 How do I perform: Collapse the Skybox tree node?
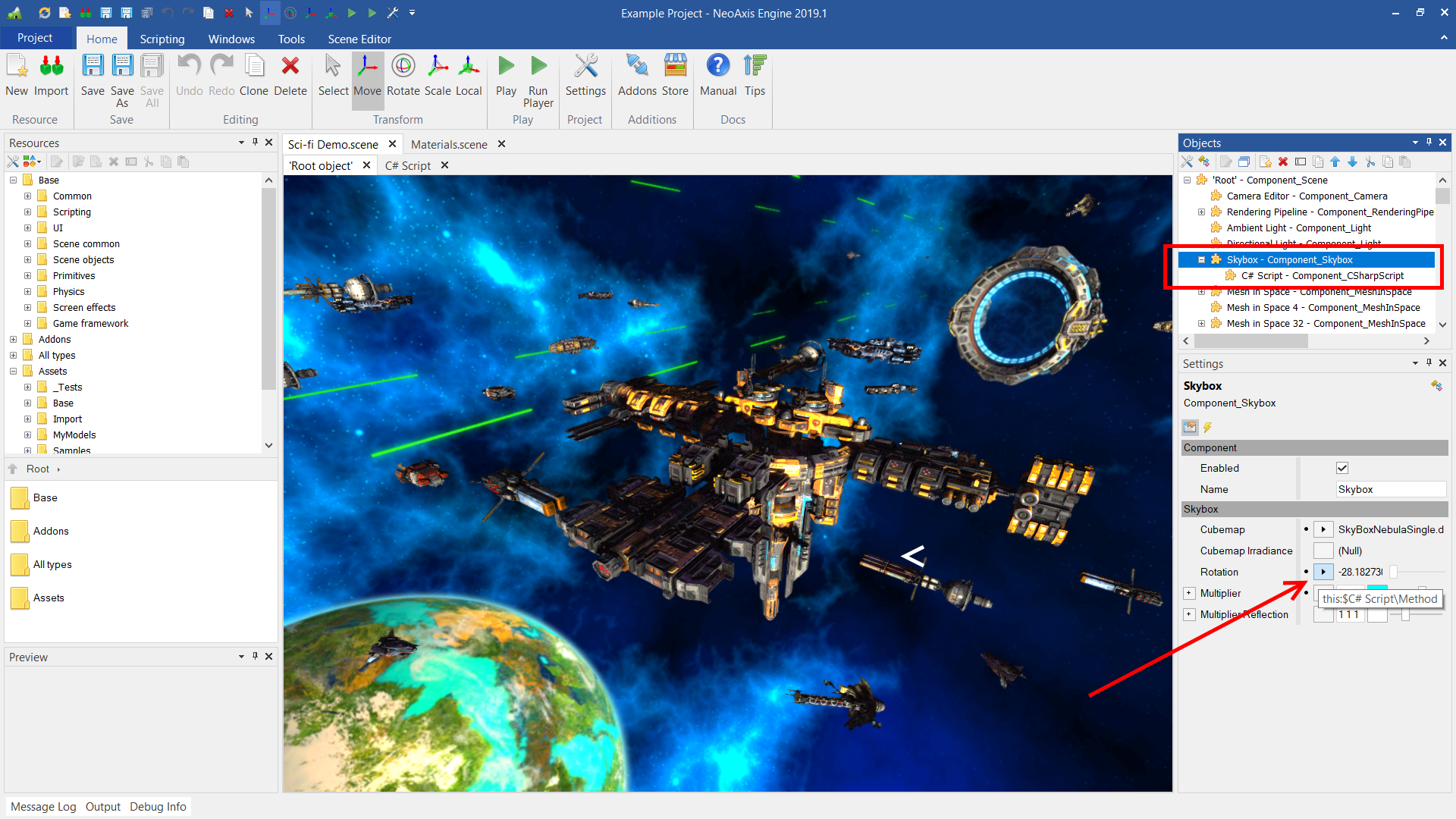pos(1201,259)
